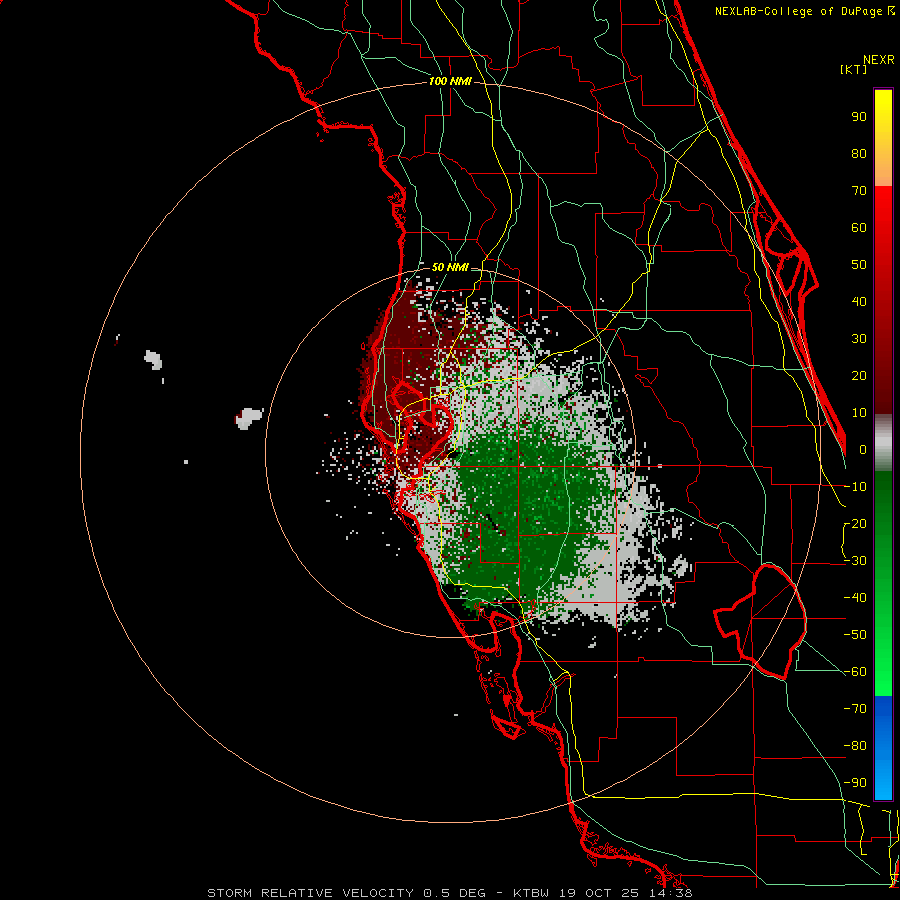This screenshot has width=900, height=900.
Task: Select the 90 value on velocity scale
Action: pyautogui.click(x=859, y=117)
